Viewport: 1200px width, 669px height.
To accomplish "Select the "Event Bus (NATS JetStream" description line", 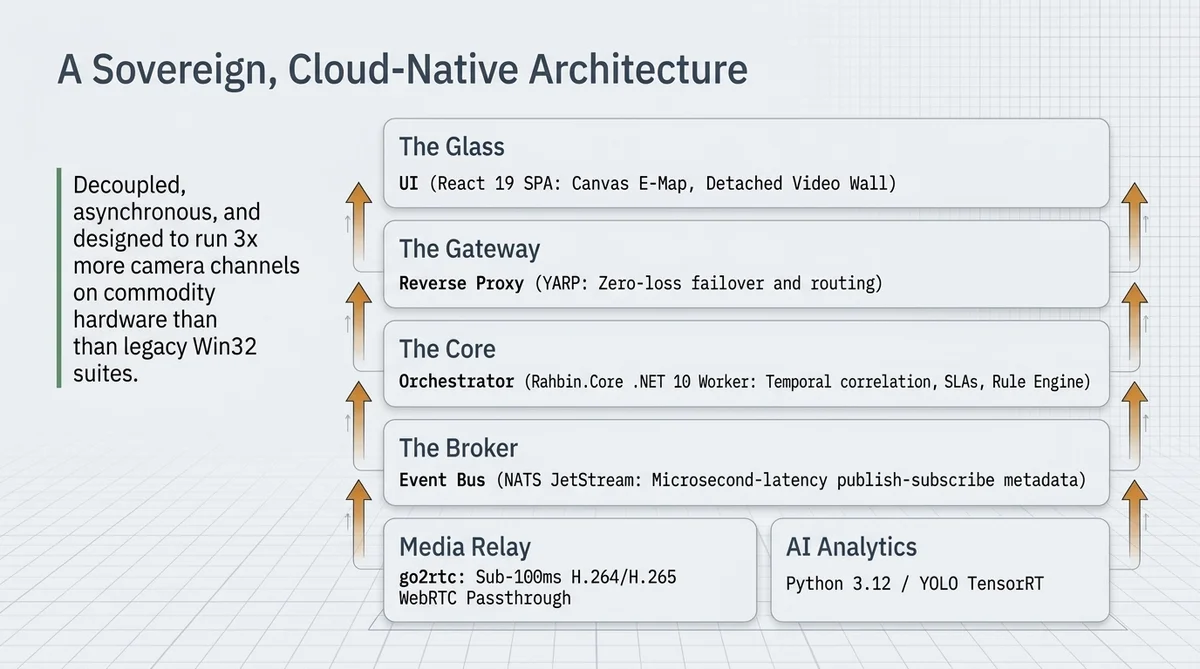I will click(742, 480).
